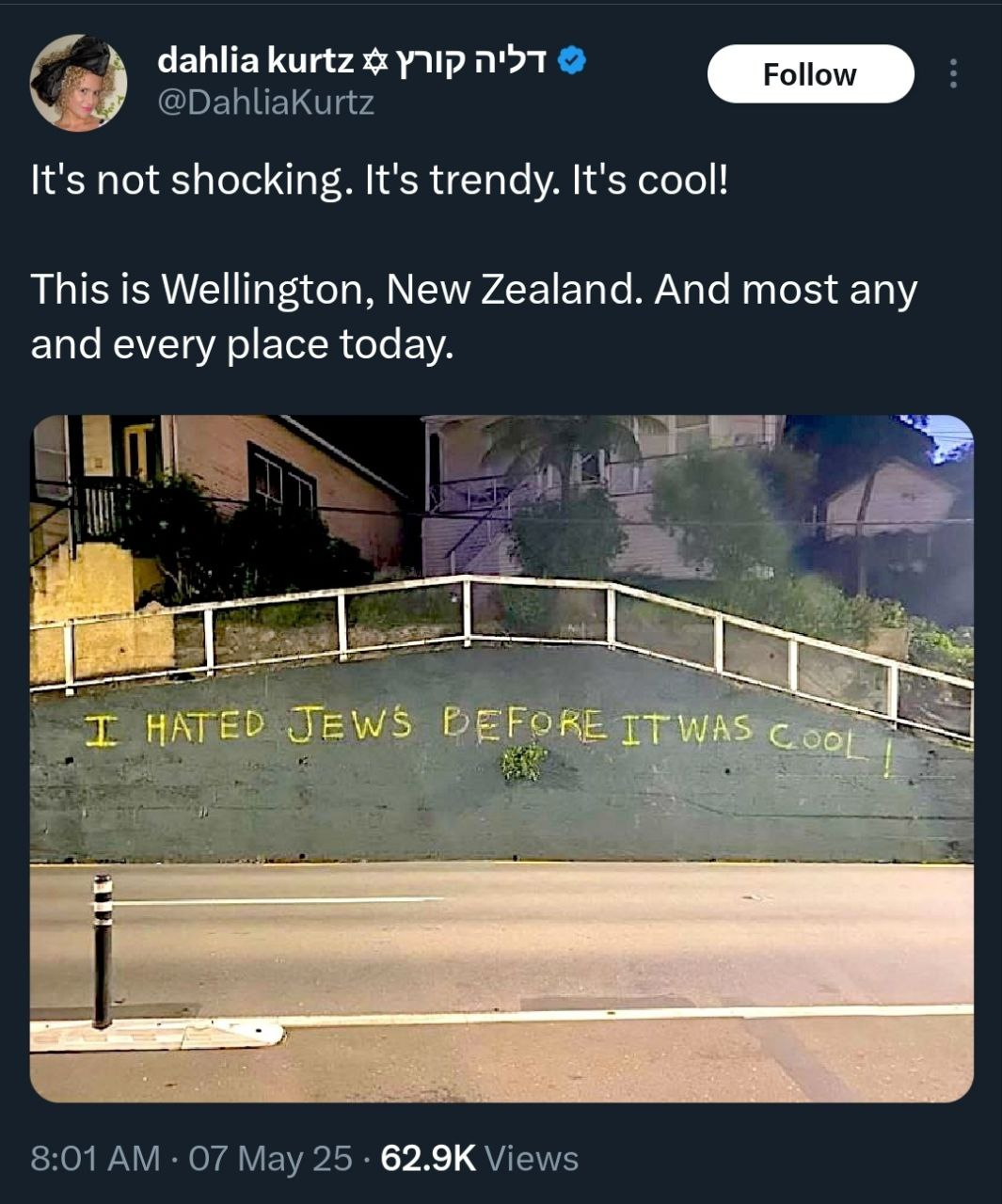Image resolution: width=1002 pixels, height=1204 pixels.
Task: Click the black bollard in the photo
Action: pos(103,951)
